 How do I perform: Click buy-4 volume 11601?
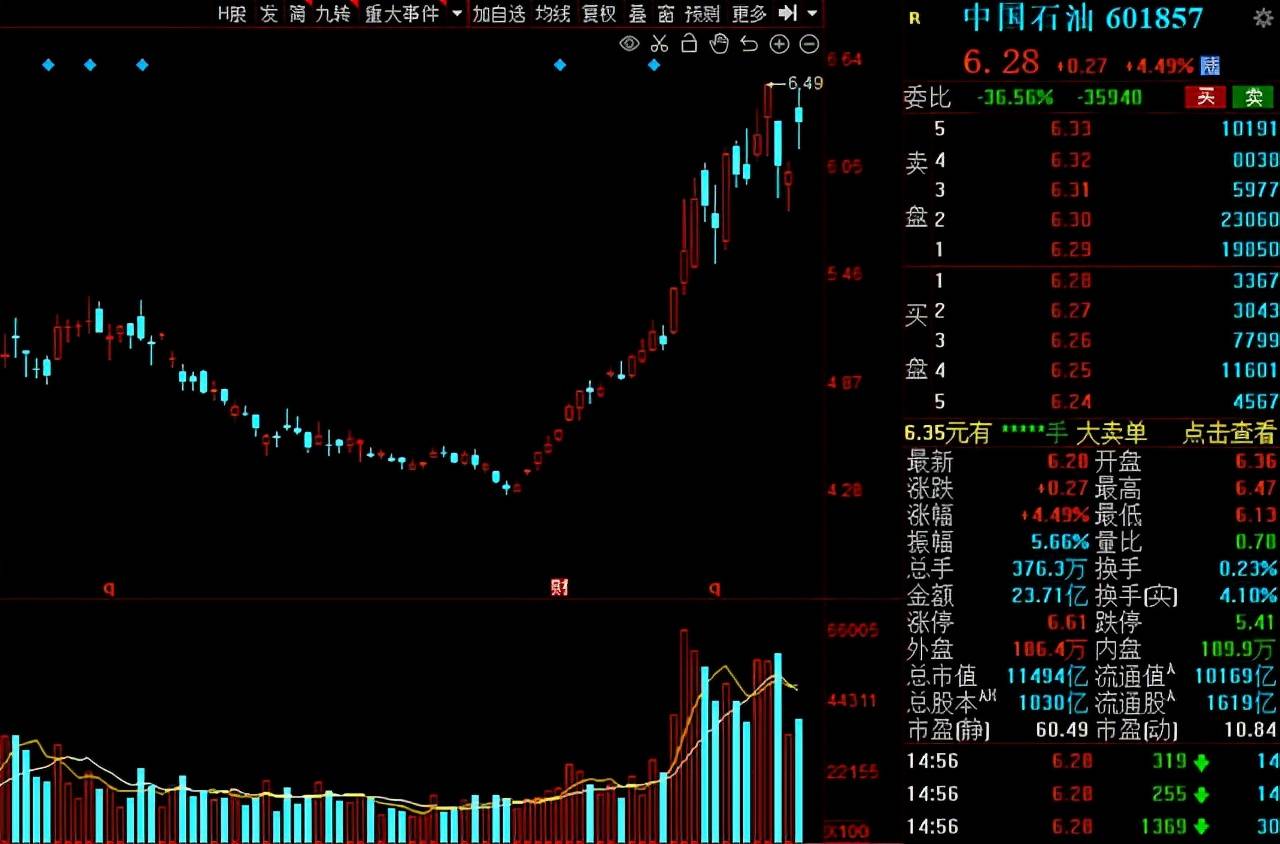1249,371
